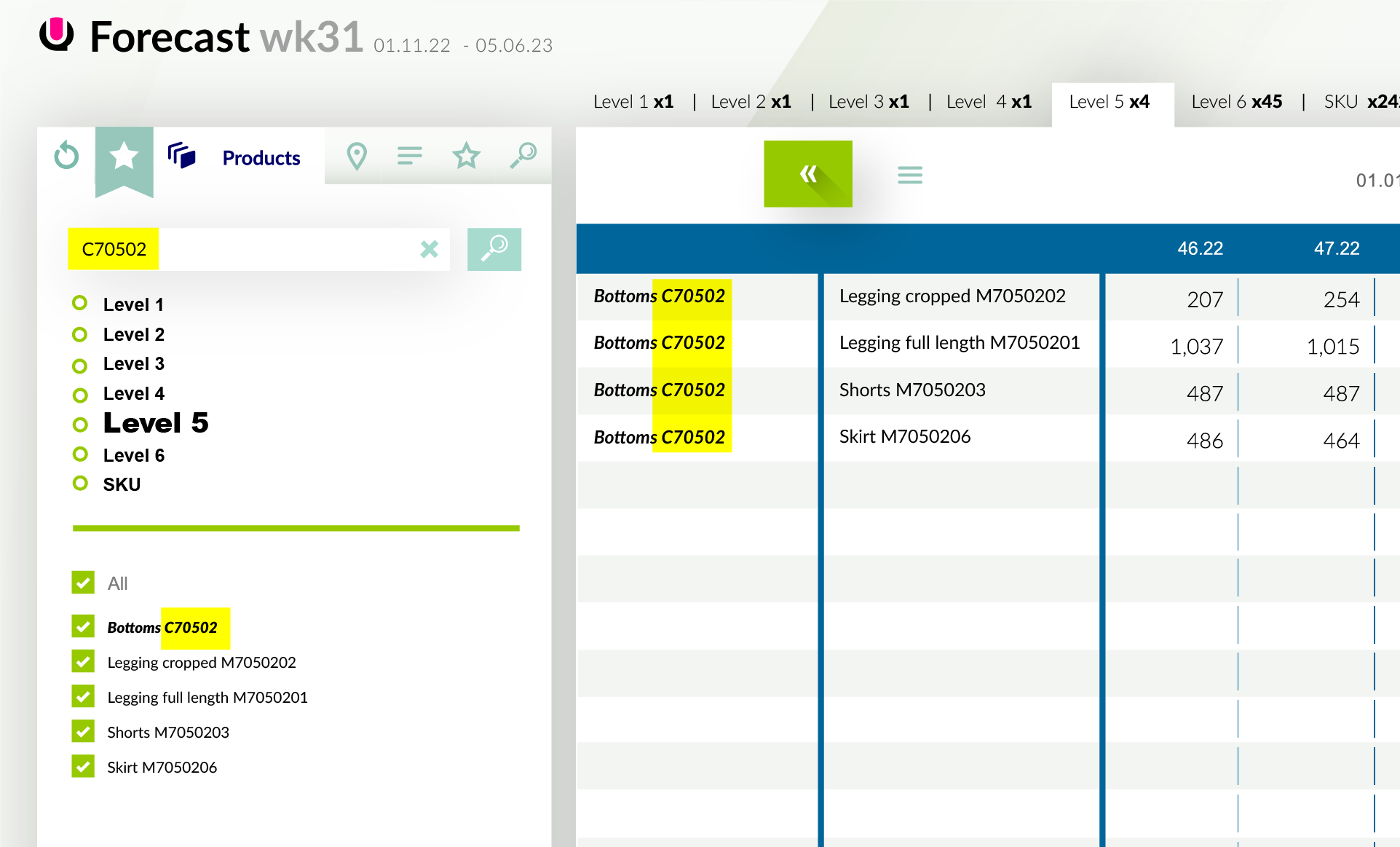The image size is (1400, 847).
Task: Click the Products stacked cards icon
Action: 181,156
